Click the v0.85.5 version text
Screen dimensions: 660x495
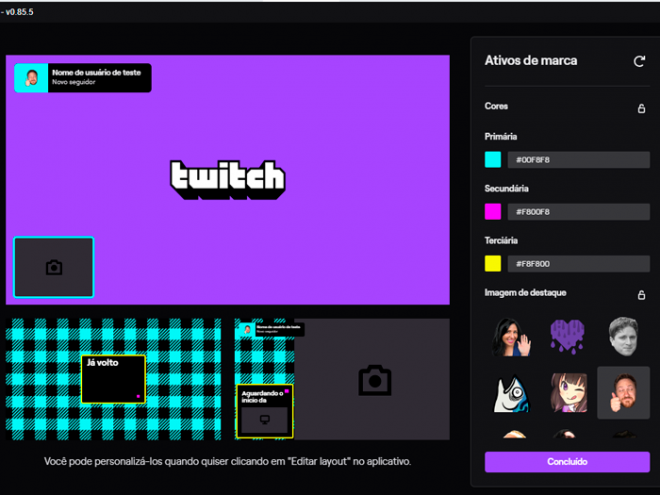click(x=18, y=12)
